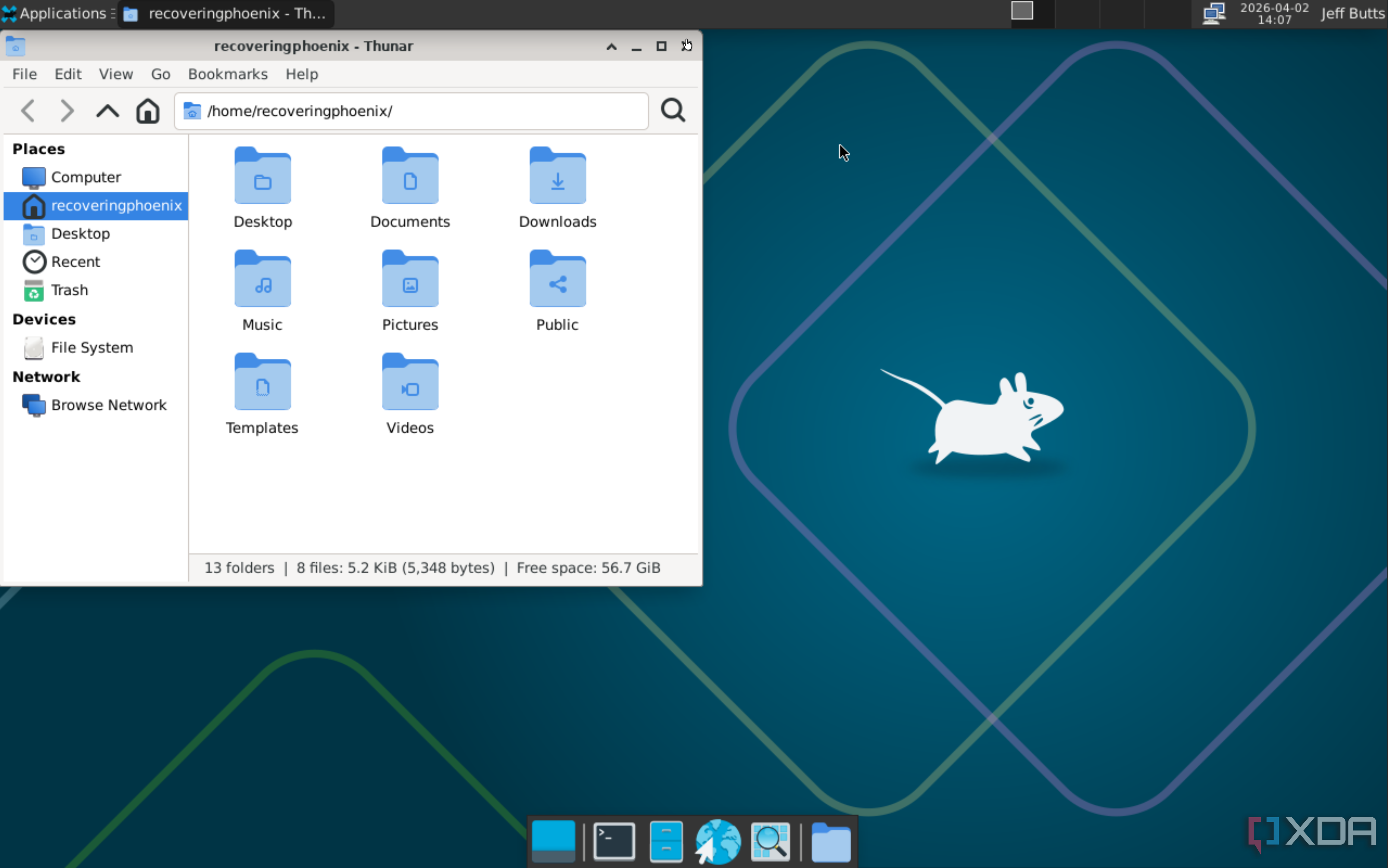Screen dimensions: 1388x868
Task: Launch the terminal from the bottom dock
Action: pyautogui.click(x=614, y=841)
